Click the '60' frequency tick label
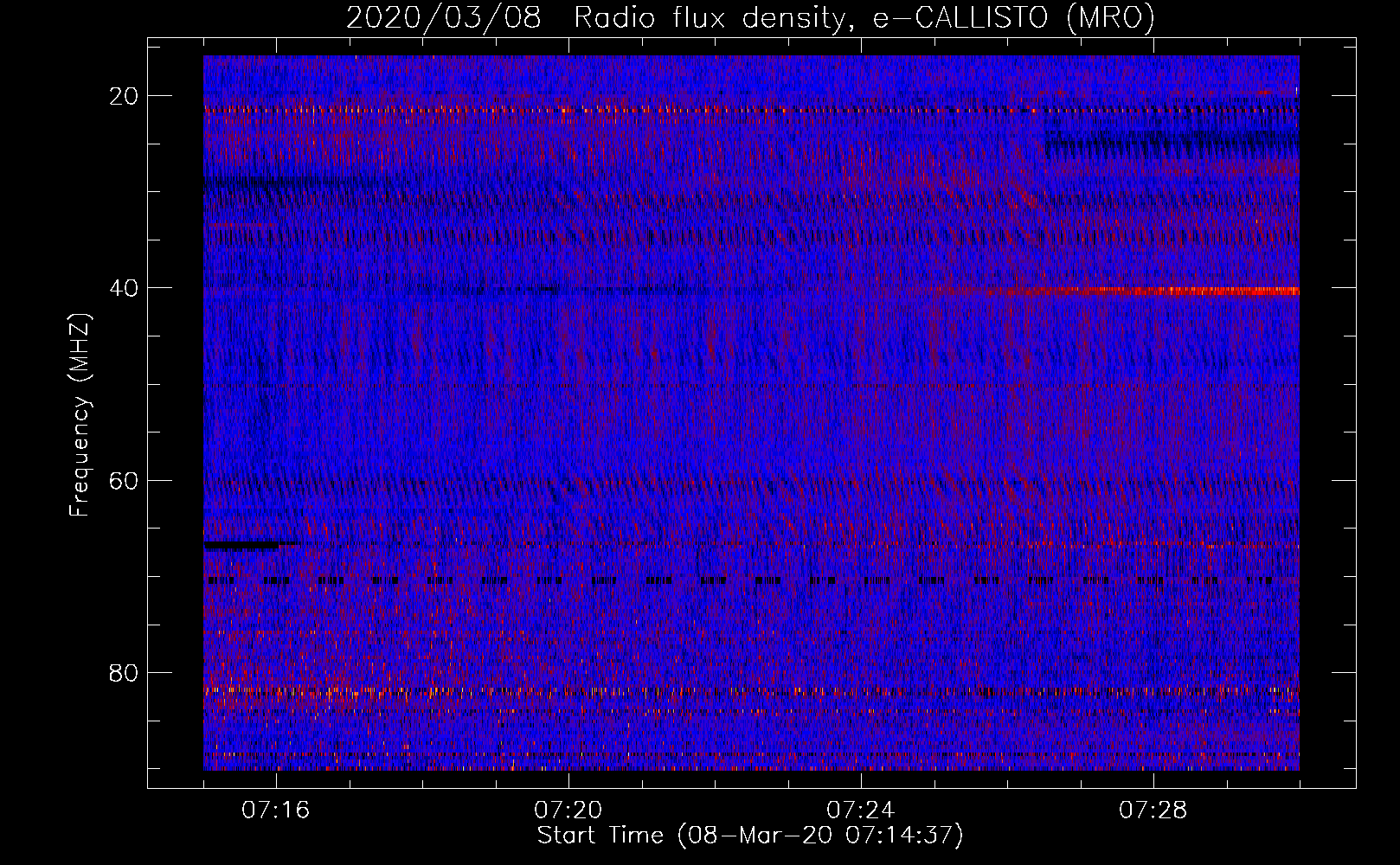Image resolution: width=1400 pixels, height=865 pixels. (125, 480)
